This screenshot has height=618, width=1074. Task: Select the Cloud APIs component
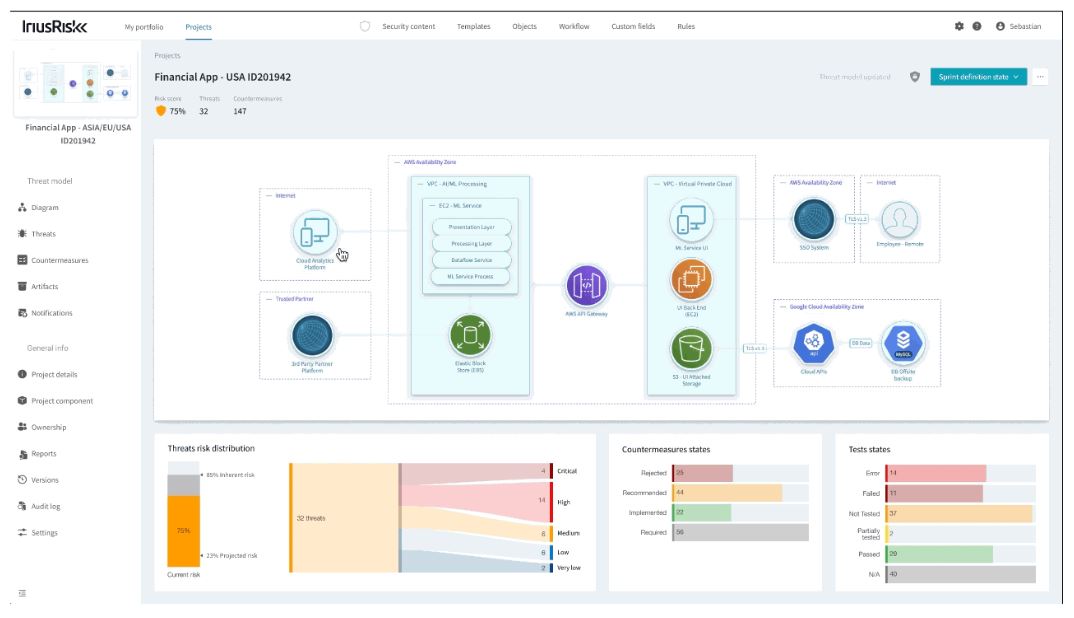click(814, 344)
